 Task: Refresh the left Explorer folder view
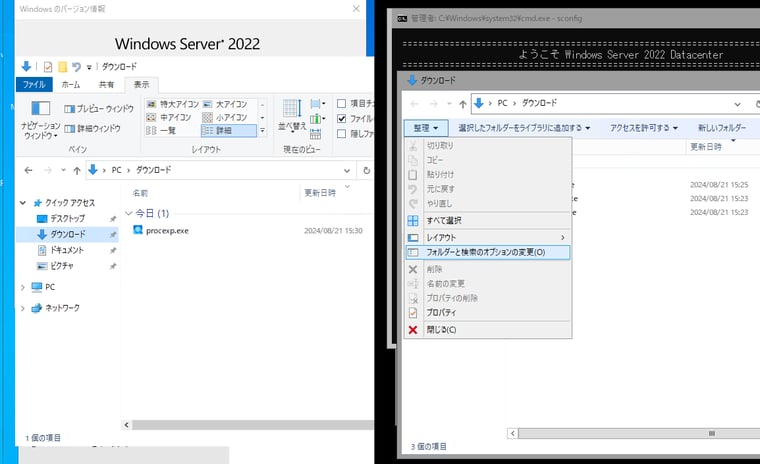click(x=366, y=170)
